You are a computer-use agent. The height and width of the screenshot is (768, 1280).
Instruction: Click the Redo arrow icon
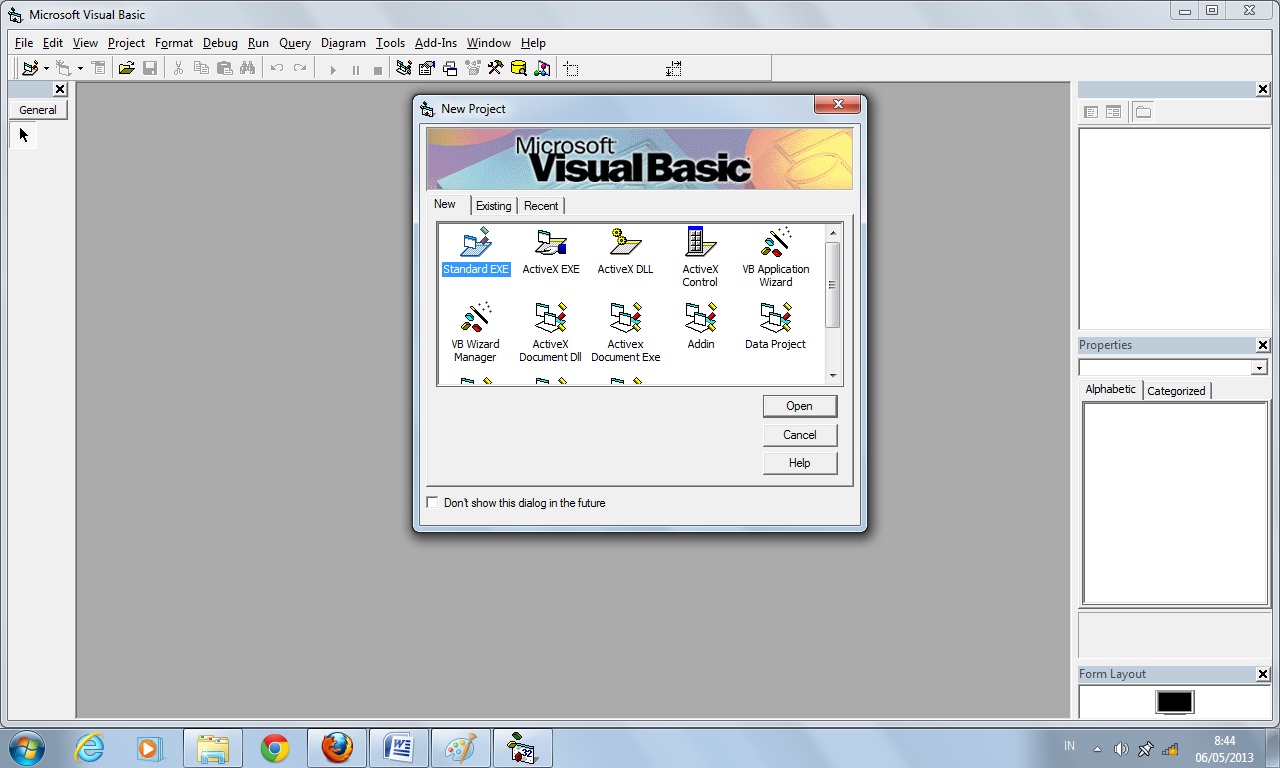[299, 68]
